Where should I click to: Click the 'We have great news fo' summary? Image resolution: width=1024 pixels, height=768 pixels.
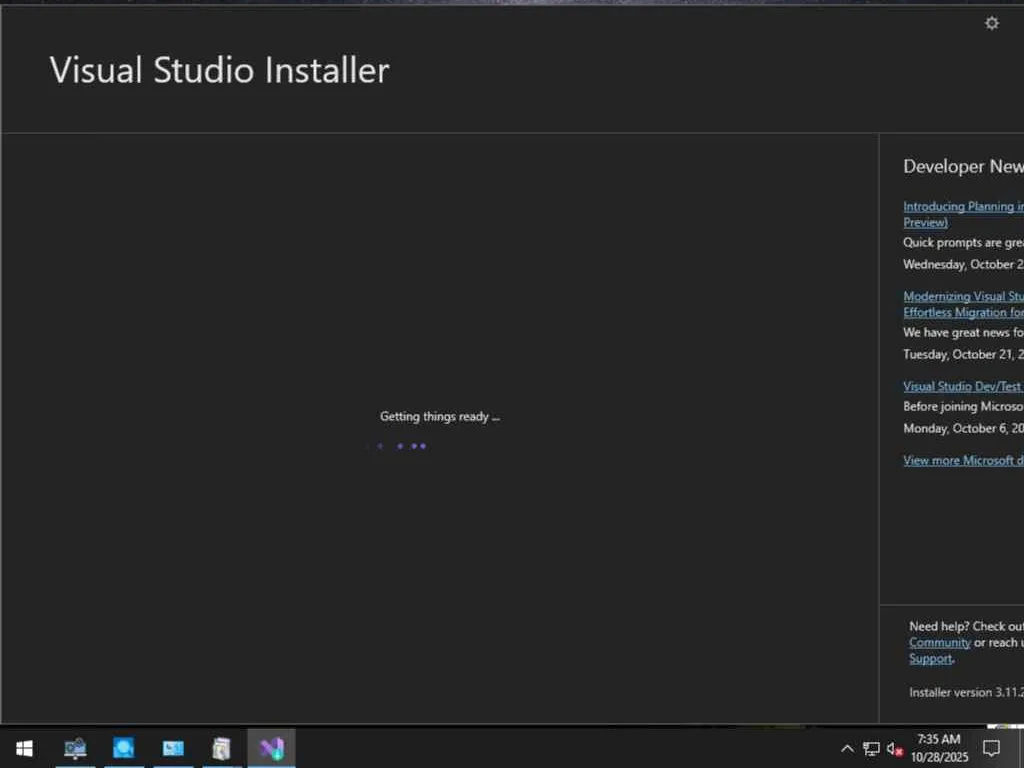tap(963, 332)
